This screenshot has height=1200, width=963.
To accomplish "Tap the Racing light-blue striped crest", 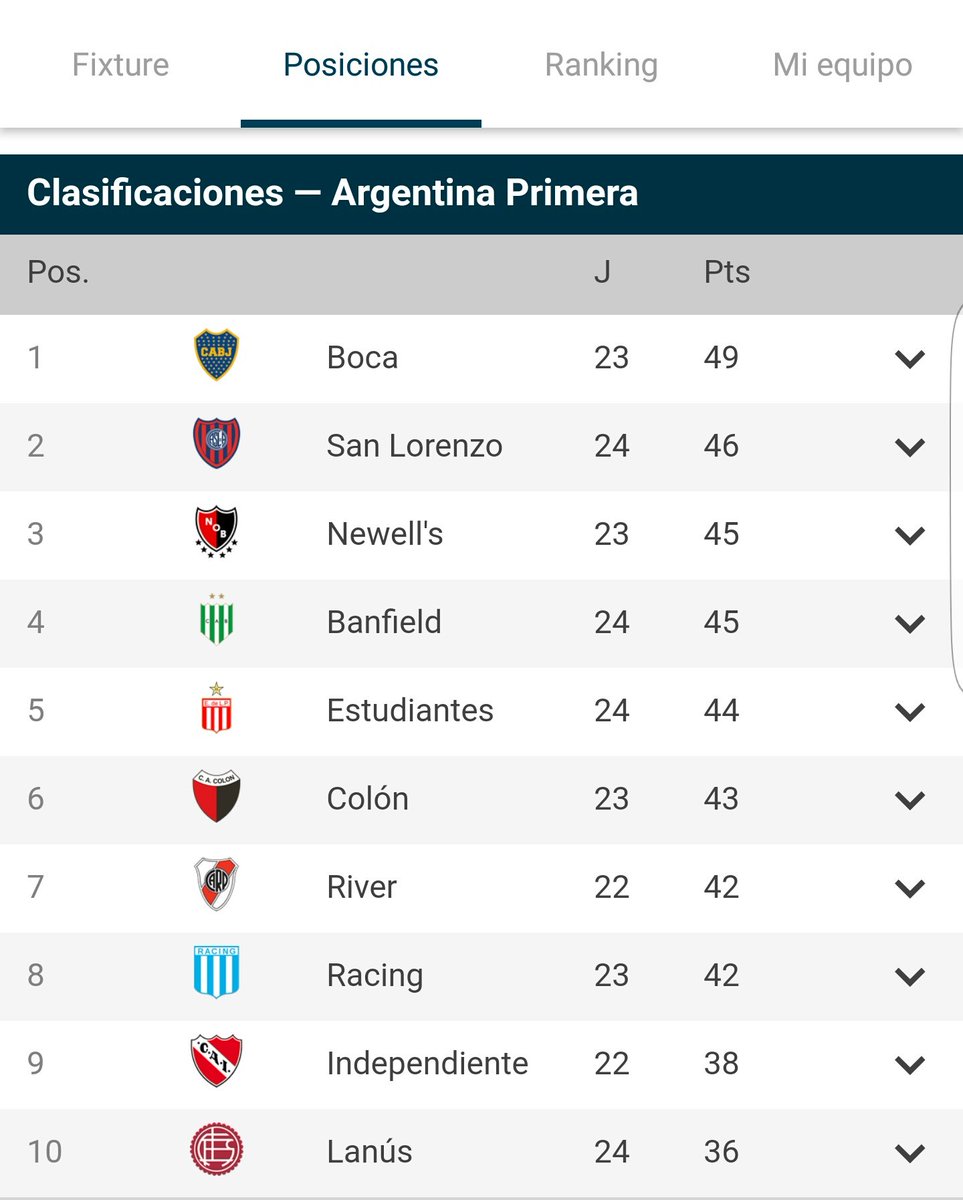I will [216, 972].
